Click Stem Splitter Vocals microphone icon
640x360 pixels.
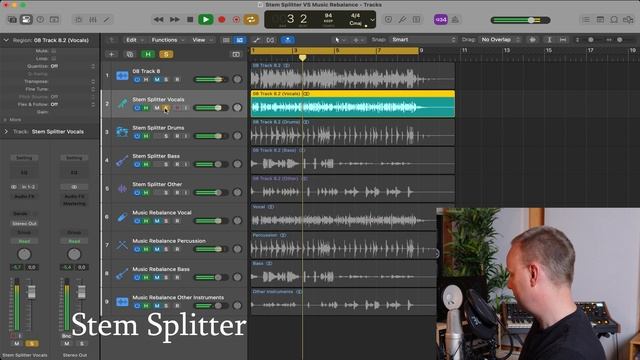pyautogui.click(x=122, y=103)
